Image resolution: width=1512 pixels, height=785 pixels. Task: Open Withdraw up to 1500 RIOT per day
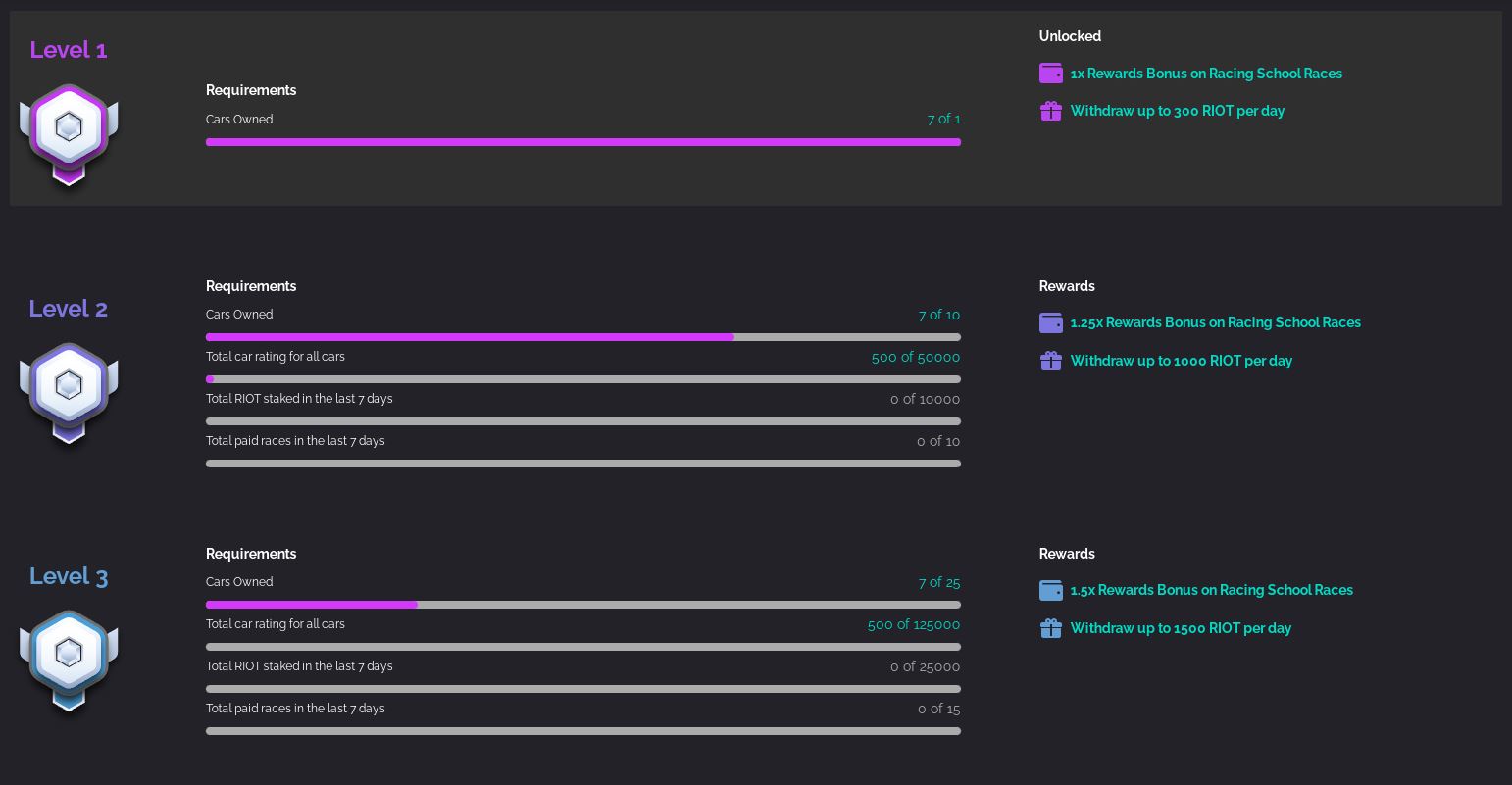click(x=1181, y=628)
